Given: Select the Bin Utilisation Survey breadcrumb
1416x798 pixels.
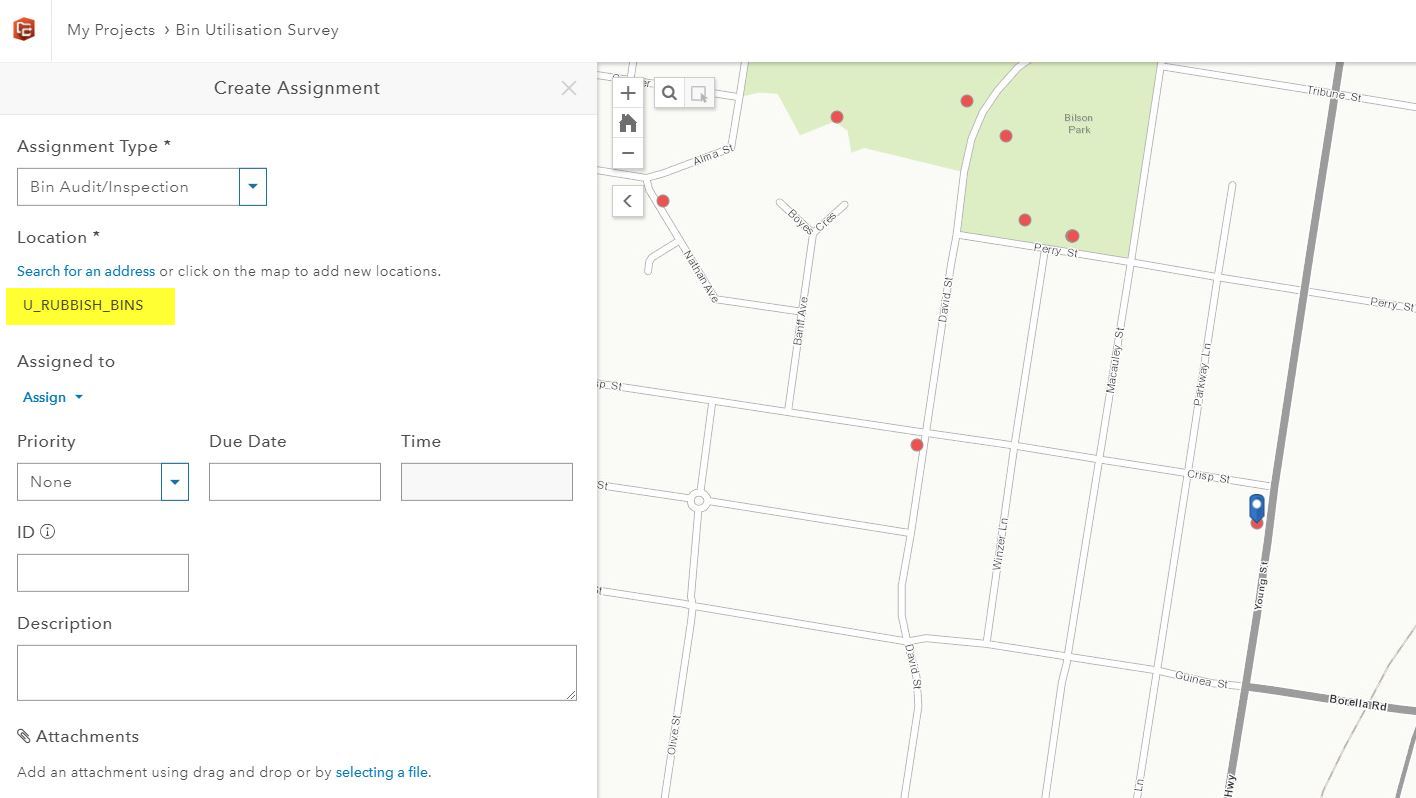Looking at the screenshot, I should pyautogui.click(x=256, y=29).
